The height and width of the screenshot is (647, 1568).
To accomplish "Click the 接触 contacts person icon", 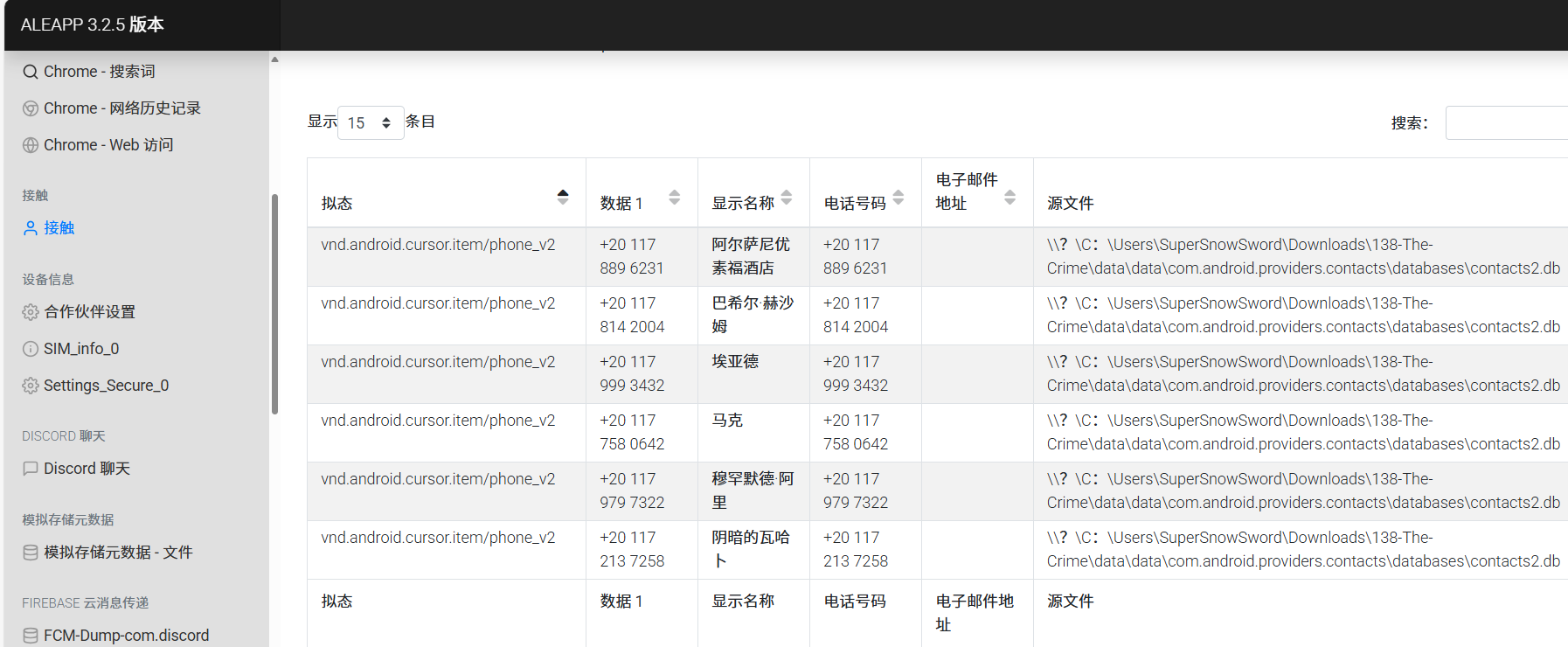I will [31, 228].
